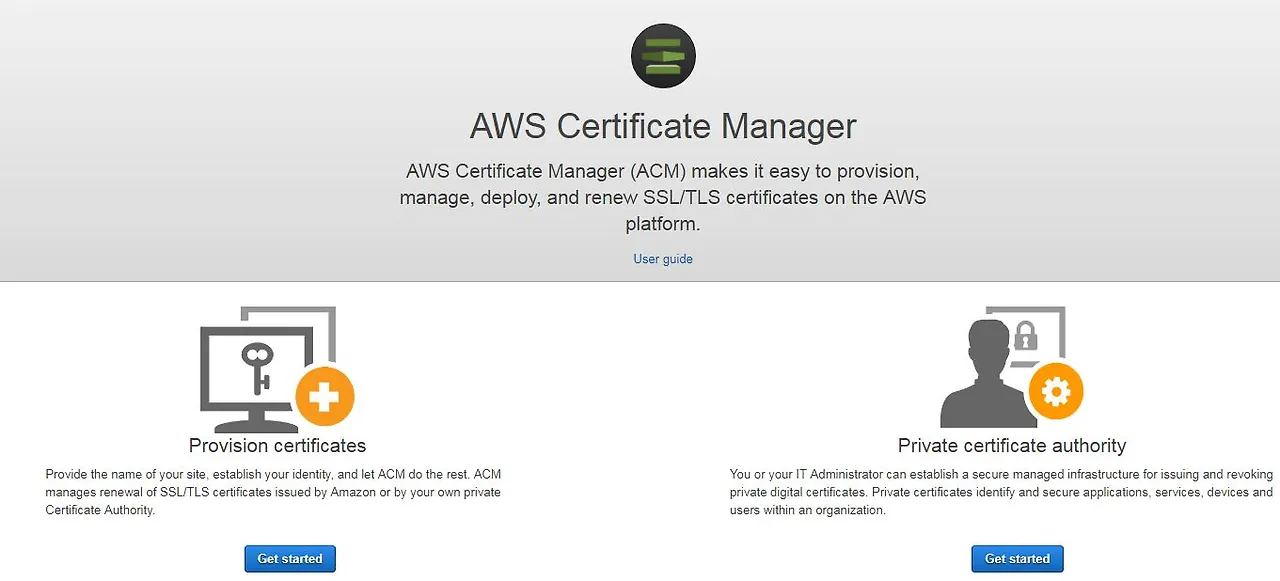Click the orange gear badge icon

pos(1055,392)
